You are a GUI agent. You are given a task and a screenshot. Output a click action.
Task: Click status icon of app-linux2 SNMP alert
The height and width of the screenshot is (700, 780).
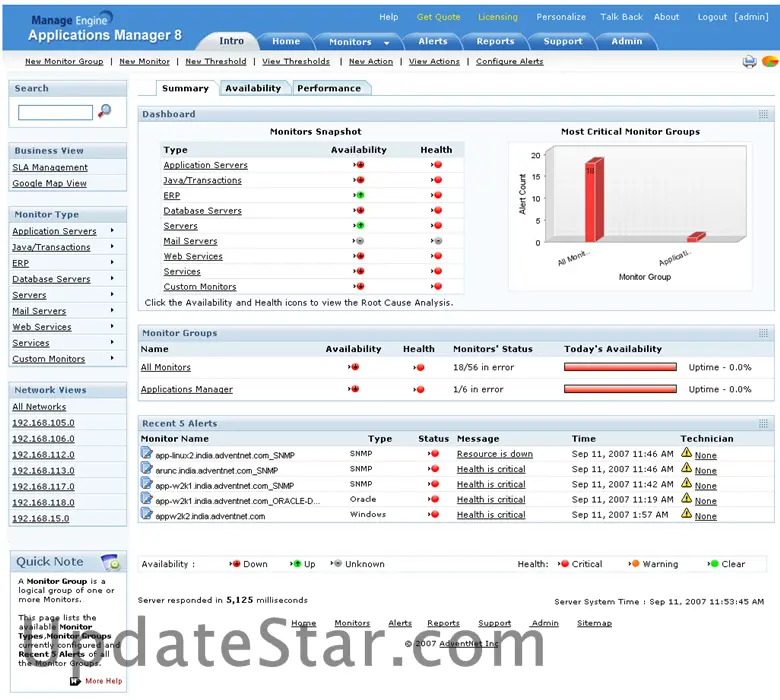pos(433,454)
